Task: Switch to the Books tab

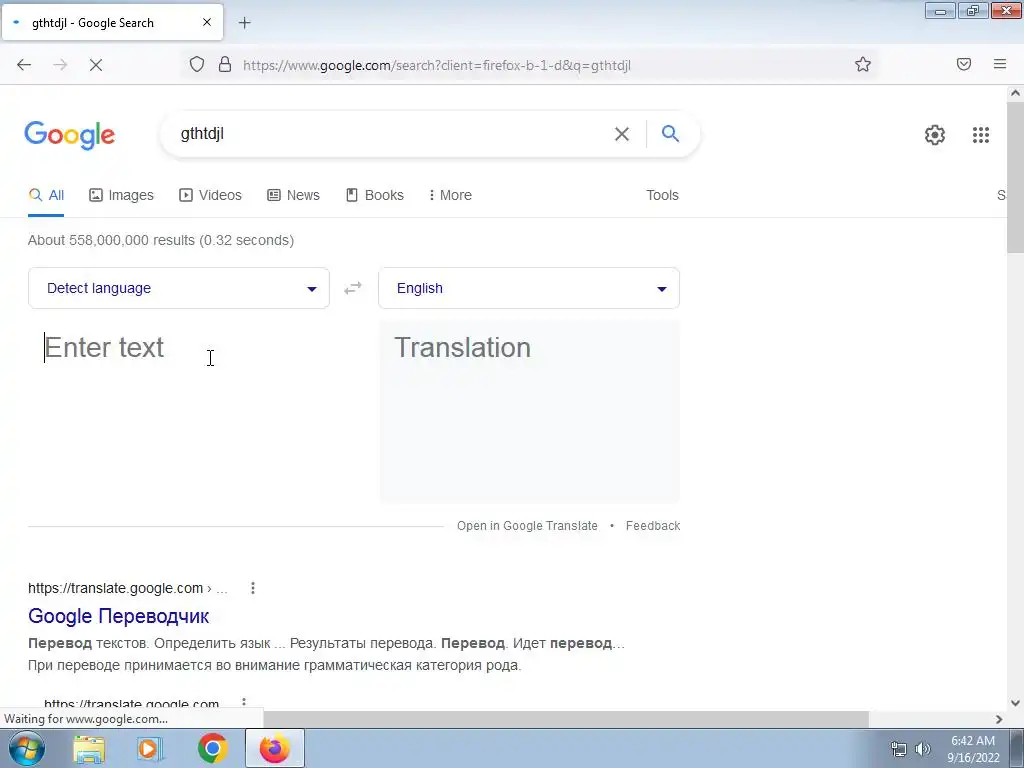Action: click(x=375, y=195)
